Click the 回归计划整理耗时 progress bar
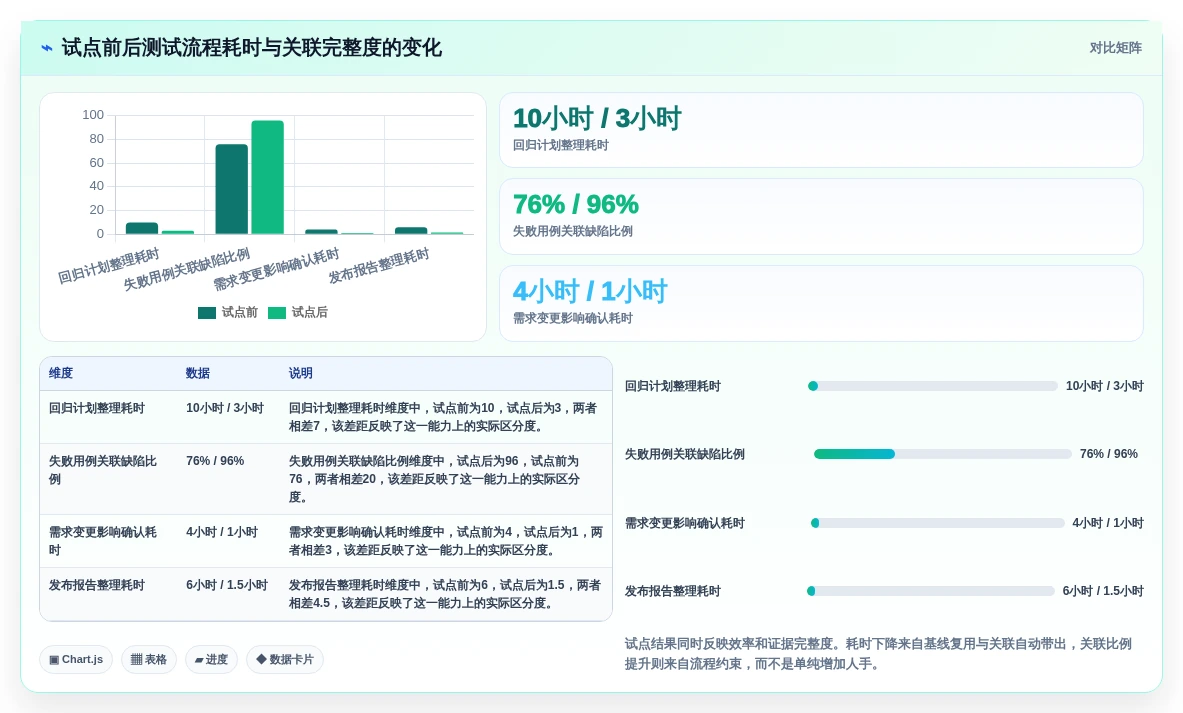This screenshot has height=713, width=1183. [933, 386]
